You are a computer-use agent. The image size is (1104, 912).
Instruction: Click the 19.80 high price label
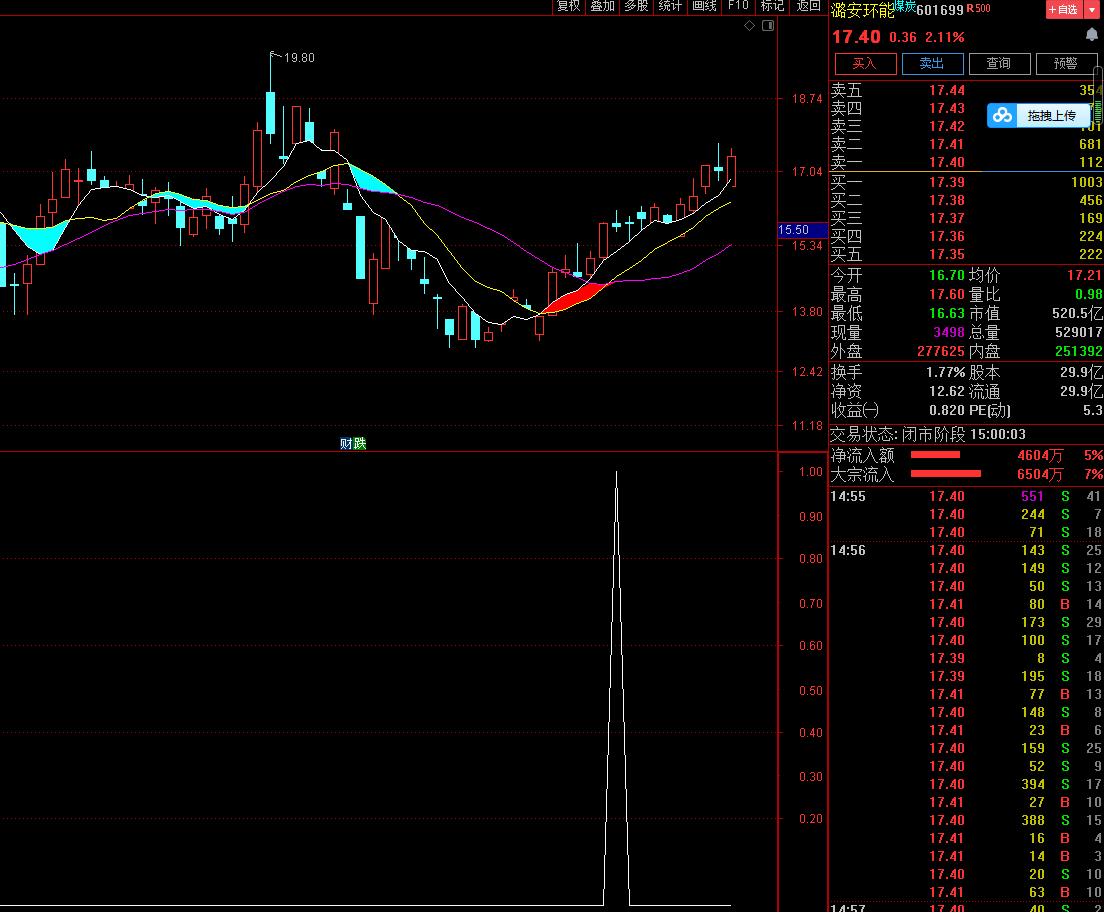click(299, 58)
